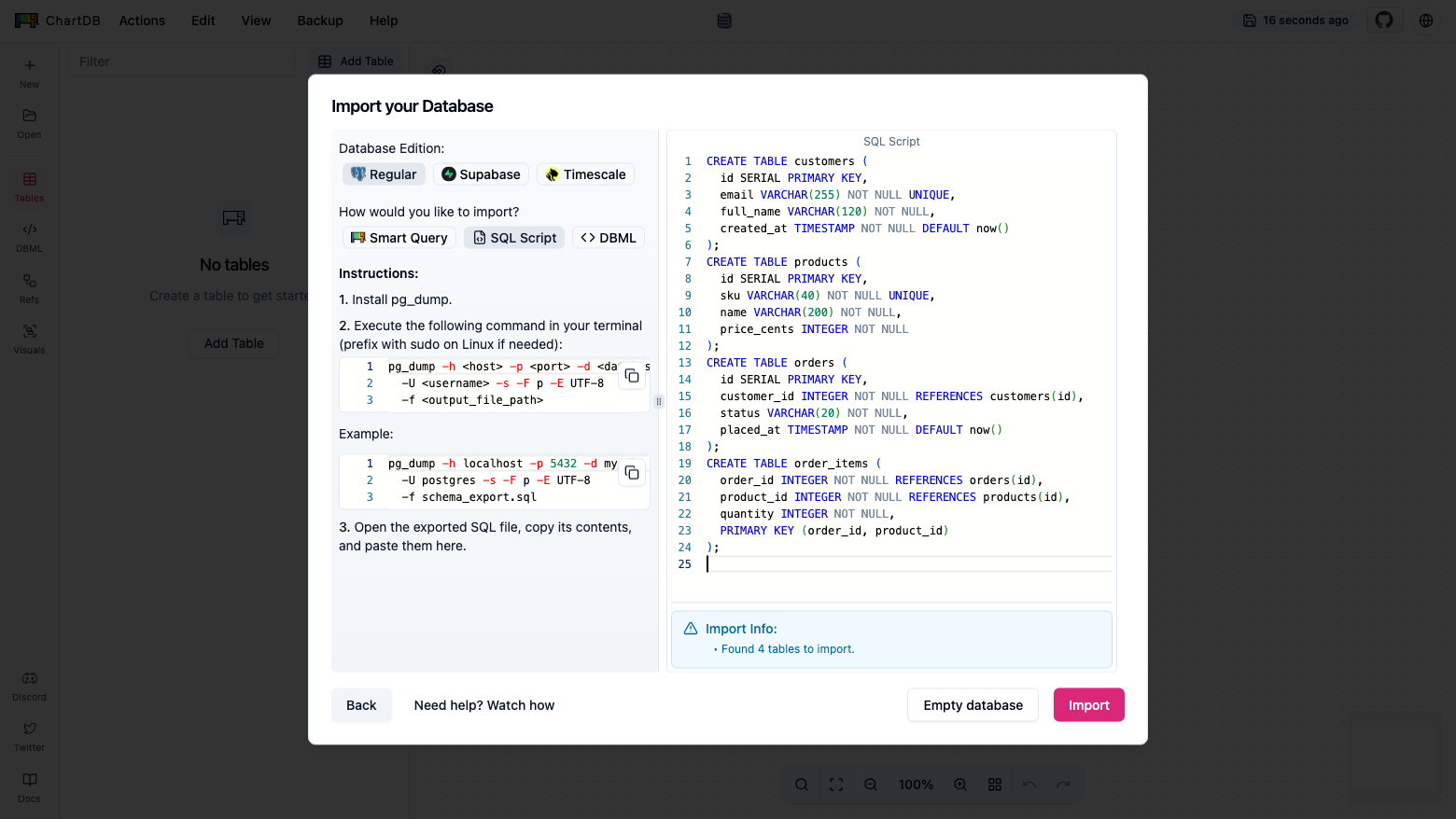Open the Need help? Watch how link

pyautogui.click(x=484, y=705)
